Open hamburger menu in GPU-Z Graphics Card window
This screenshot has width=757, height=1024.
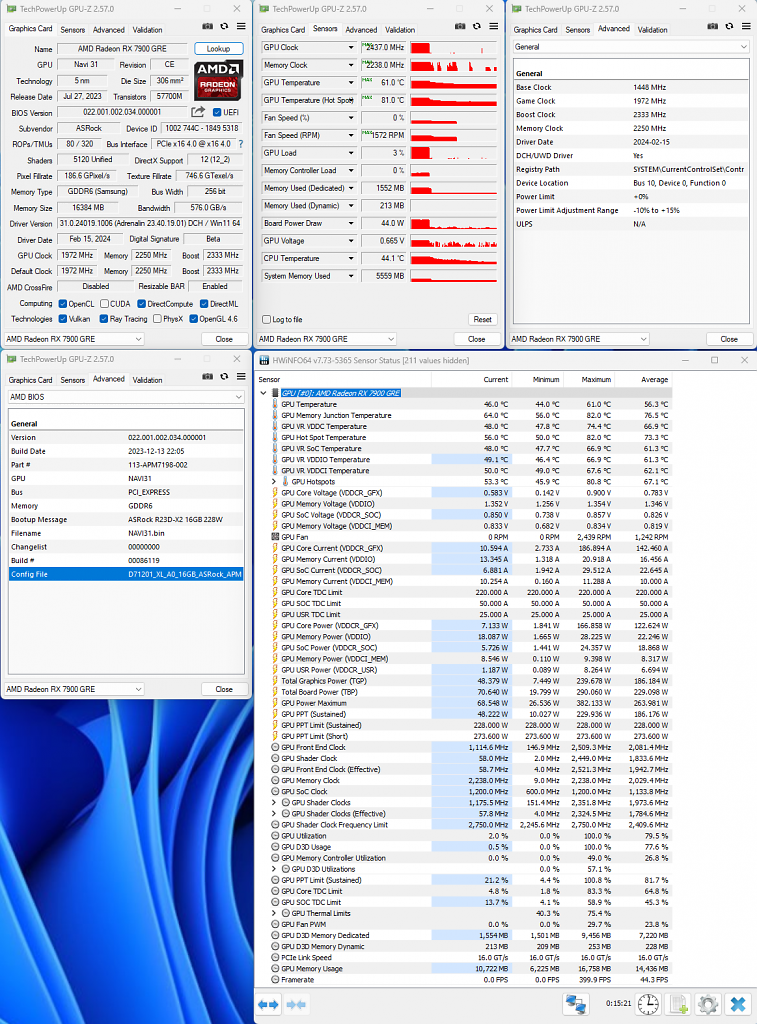[x=241, y=27]
